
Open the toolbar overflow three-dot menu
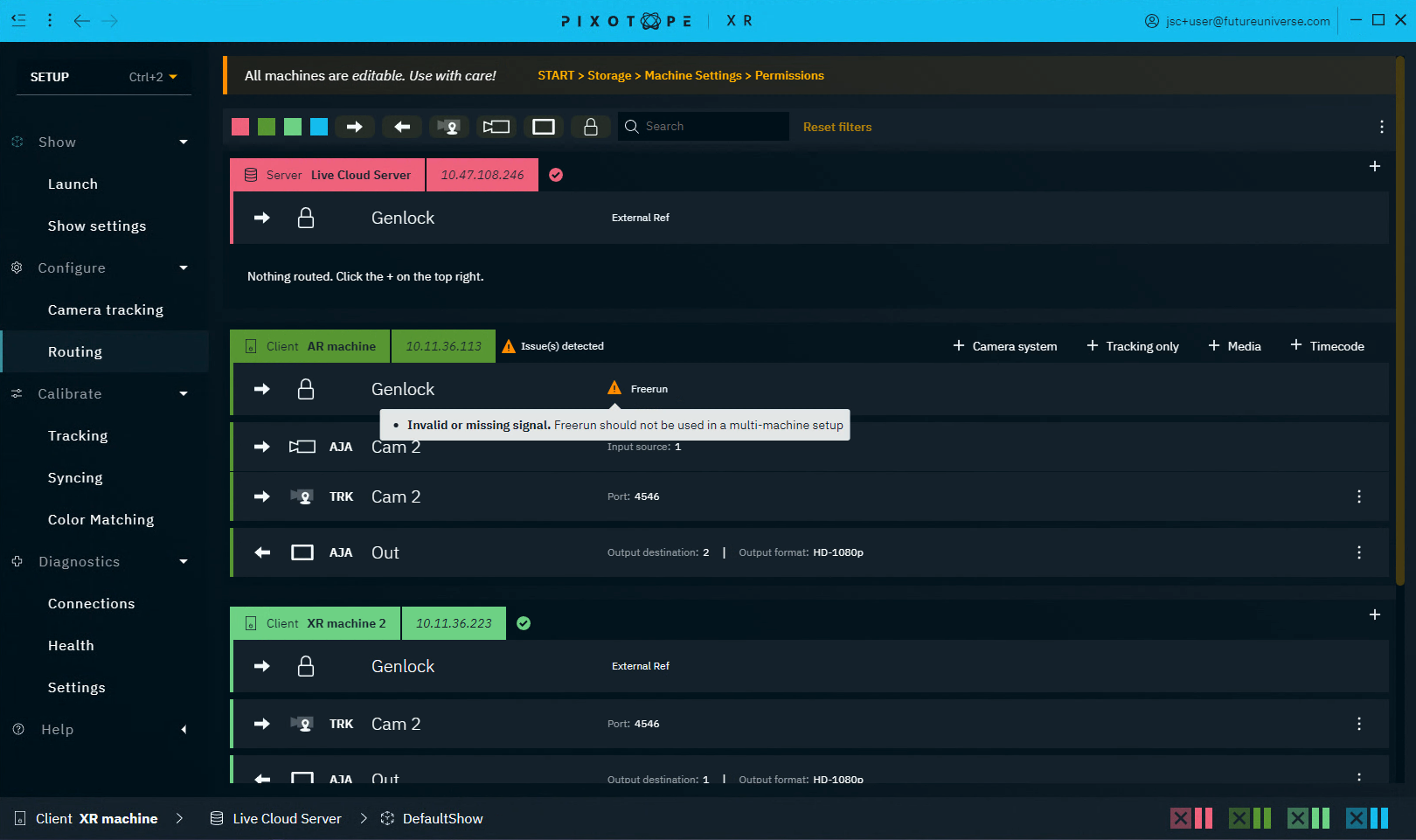(1382, 127)
